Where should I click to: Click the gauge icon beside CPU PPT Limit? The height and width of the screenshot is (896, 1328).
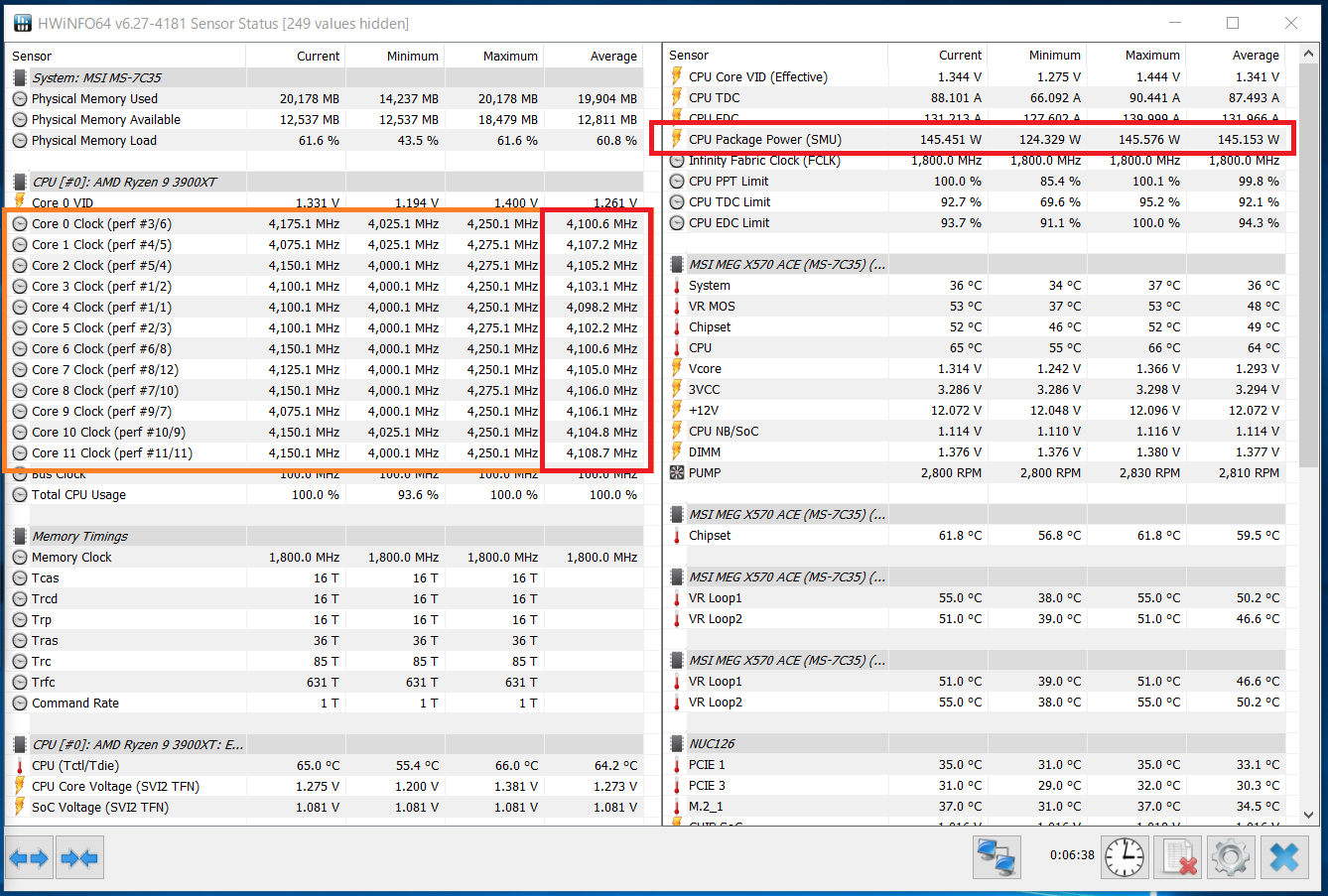pyautogui.click(x=677, y=181)
